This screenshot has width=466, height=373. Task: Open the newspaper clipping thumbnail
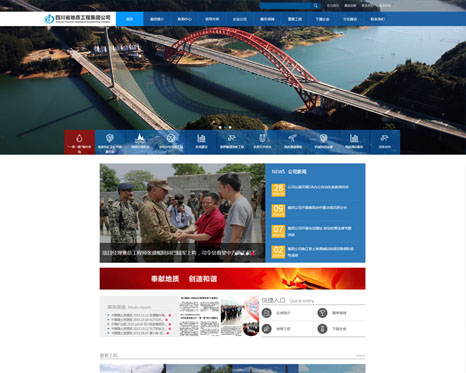199,316
